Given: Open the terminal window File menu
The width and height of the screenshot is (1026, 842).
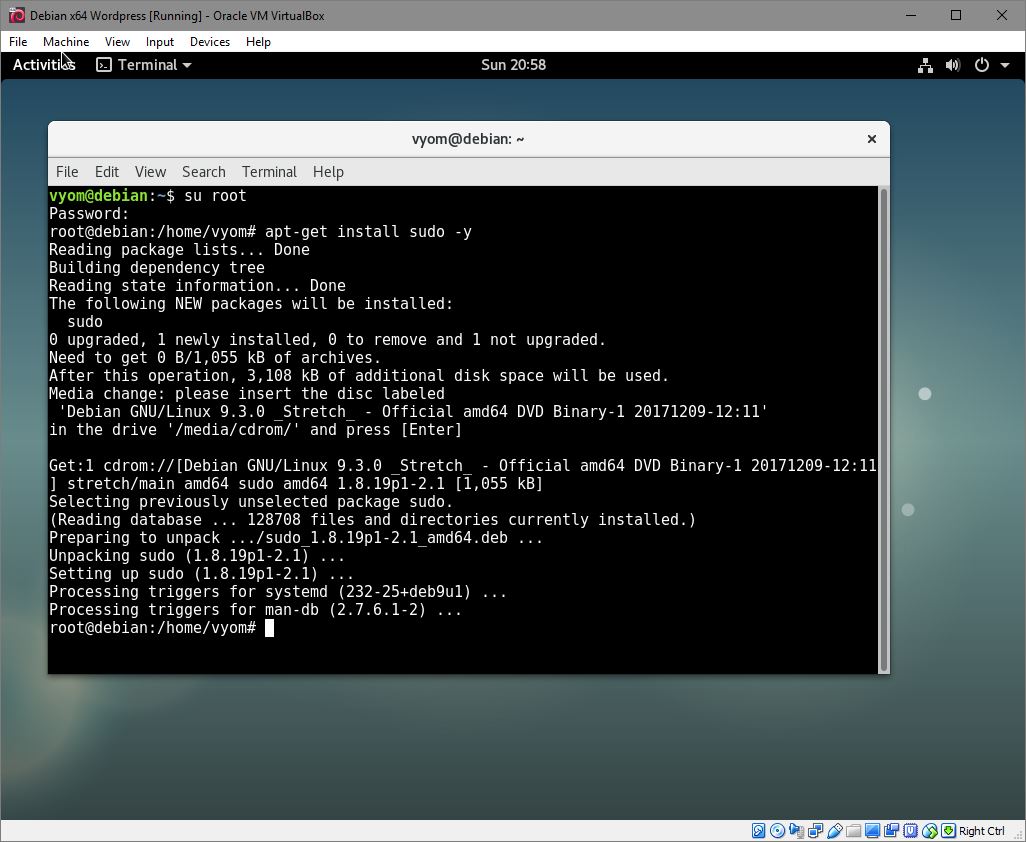Looking at the screenshot, I should tap(67, 171).
